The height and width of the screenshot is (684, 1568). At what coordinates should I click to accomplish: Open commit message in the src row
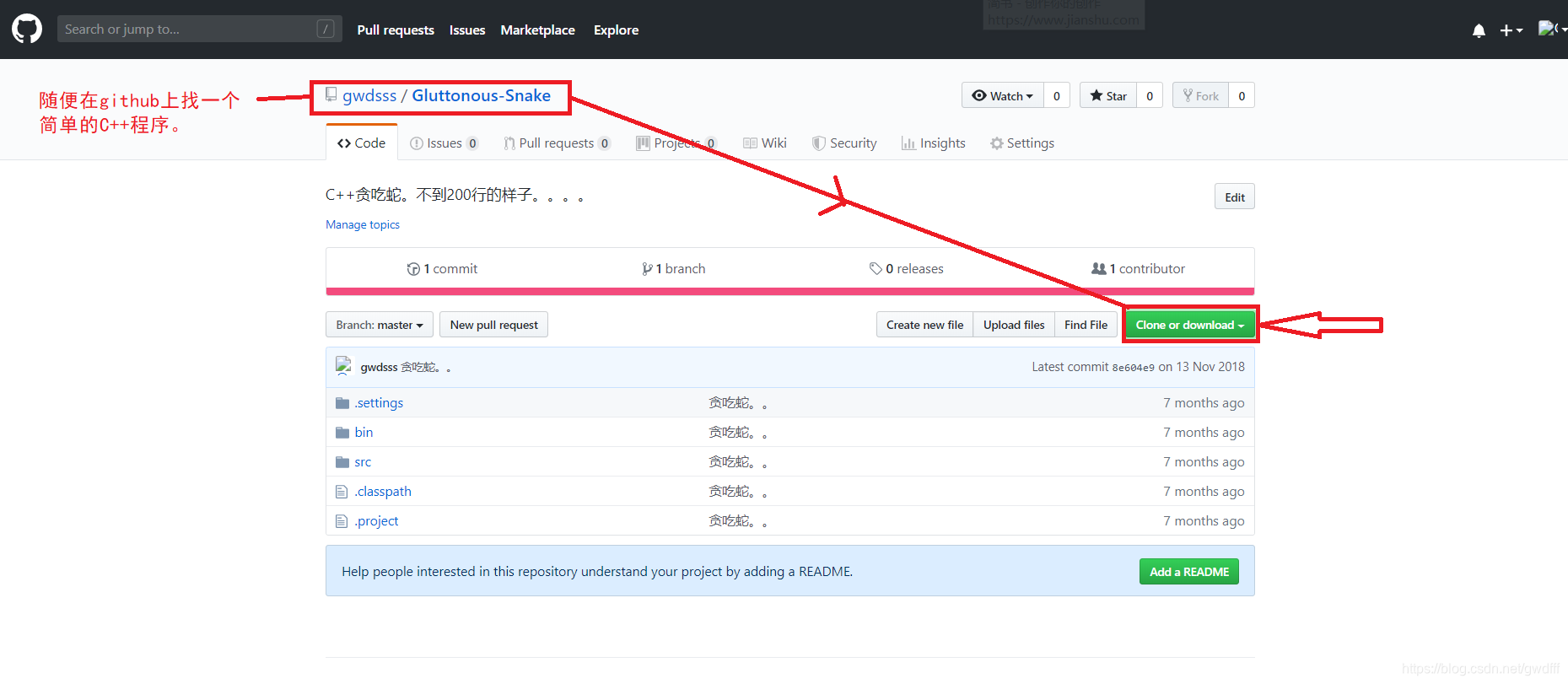pyautogui.click(x=738, y=461)
